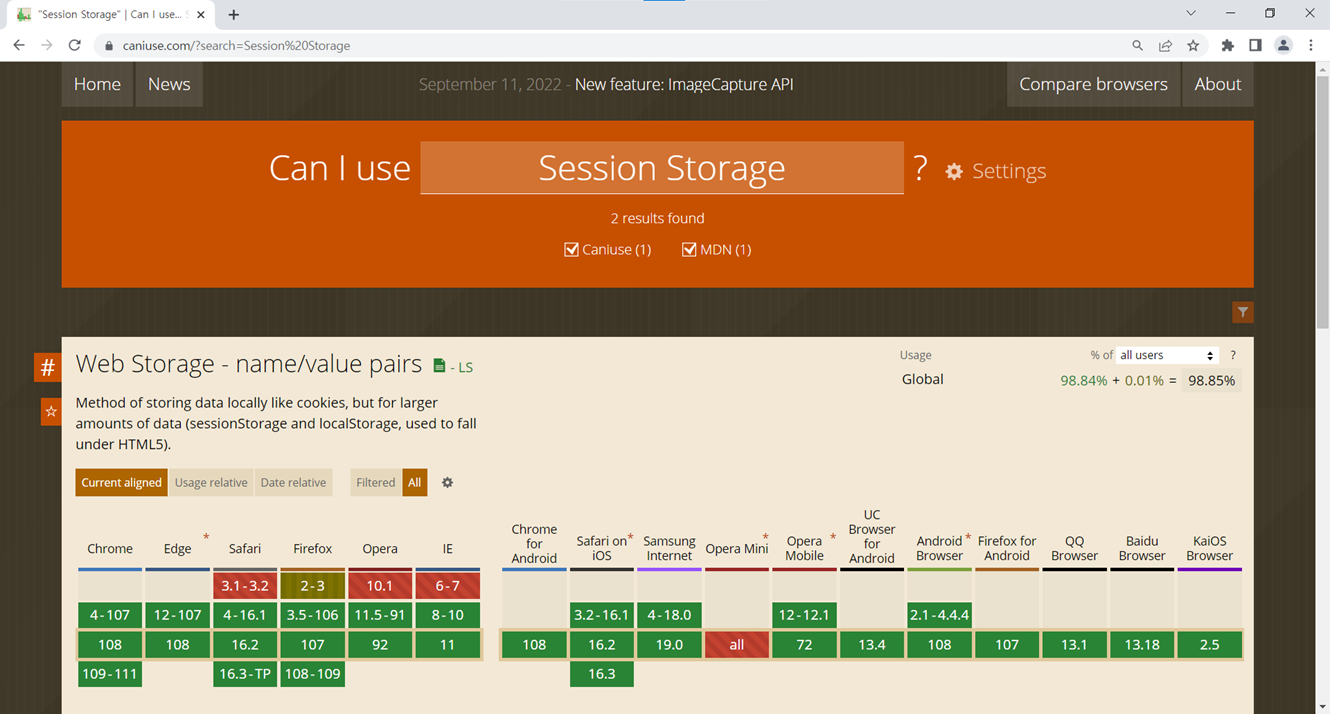The height and width of the screenshot is (714, 1330).
Task: Open Compare browsers page
Action: (1093, 84)
